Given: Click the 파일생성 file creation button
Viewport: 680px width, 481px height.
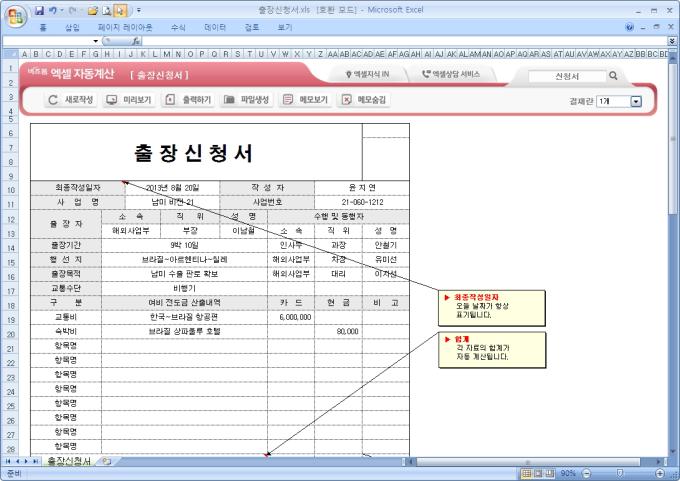Looking at the screenshot, I should 247,100.
